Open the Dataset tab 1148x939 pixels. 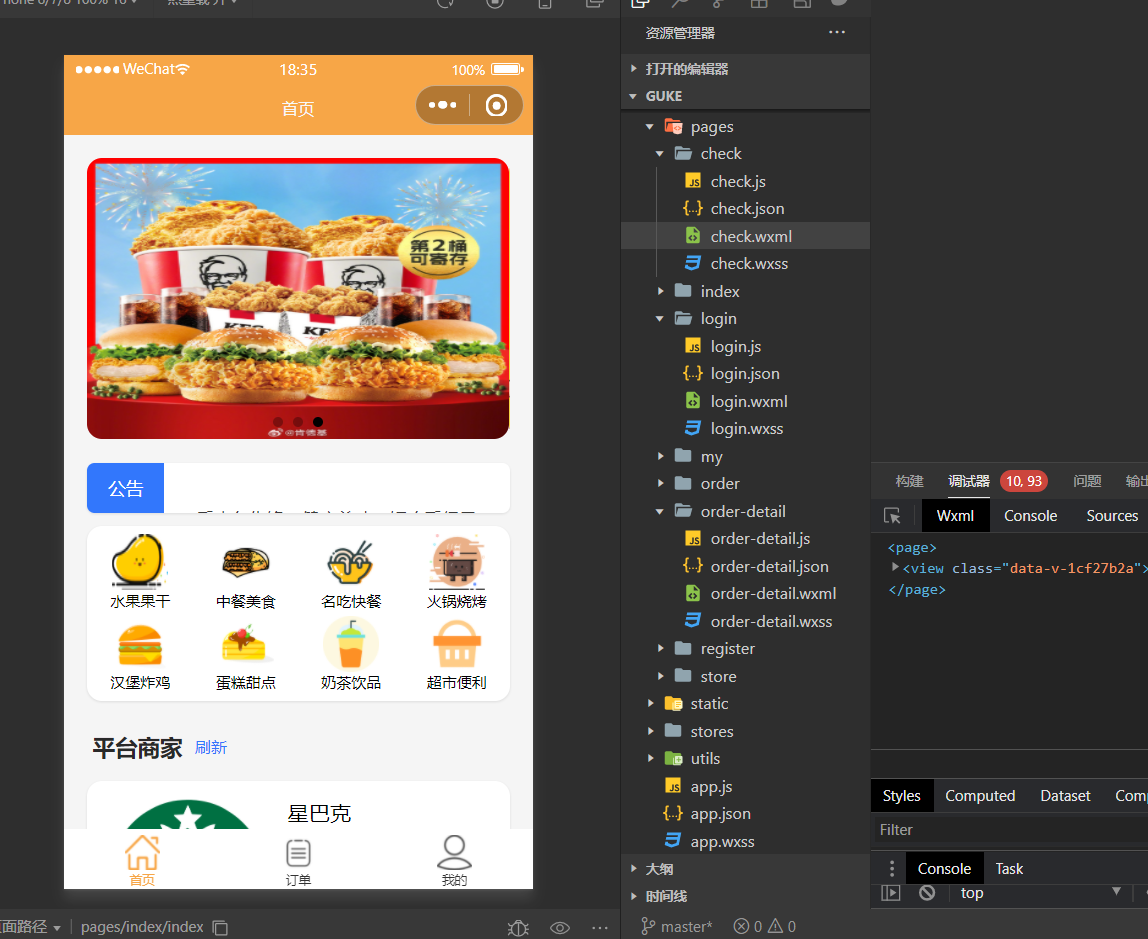[x=1065, y=796]
